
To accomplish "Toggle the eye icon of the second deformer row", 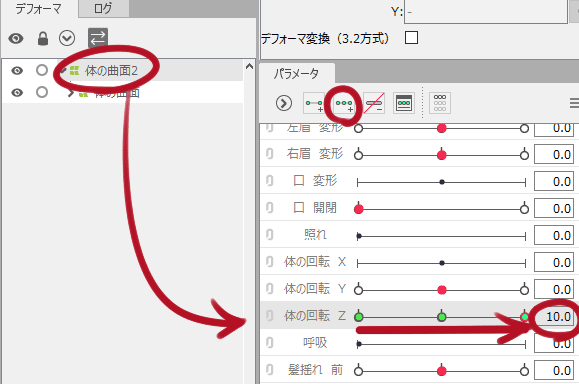I will pyautogui.click(x=17, y=92).
